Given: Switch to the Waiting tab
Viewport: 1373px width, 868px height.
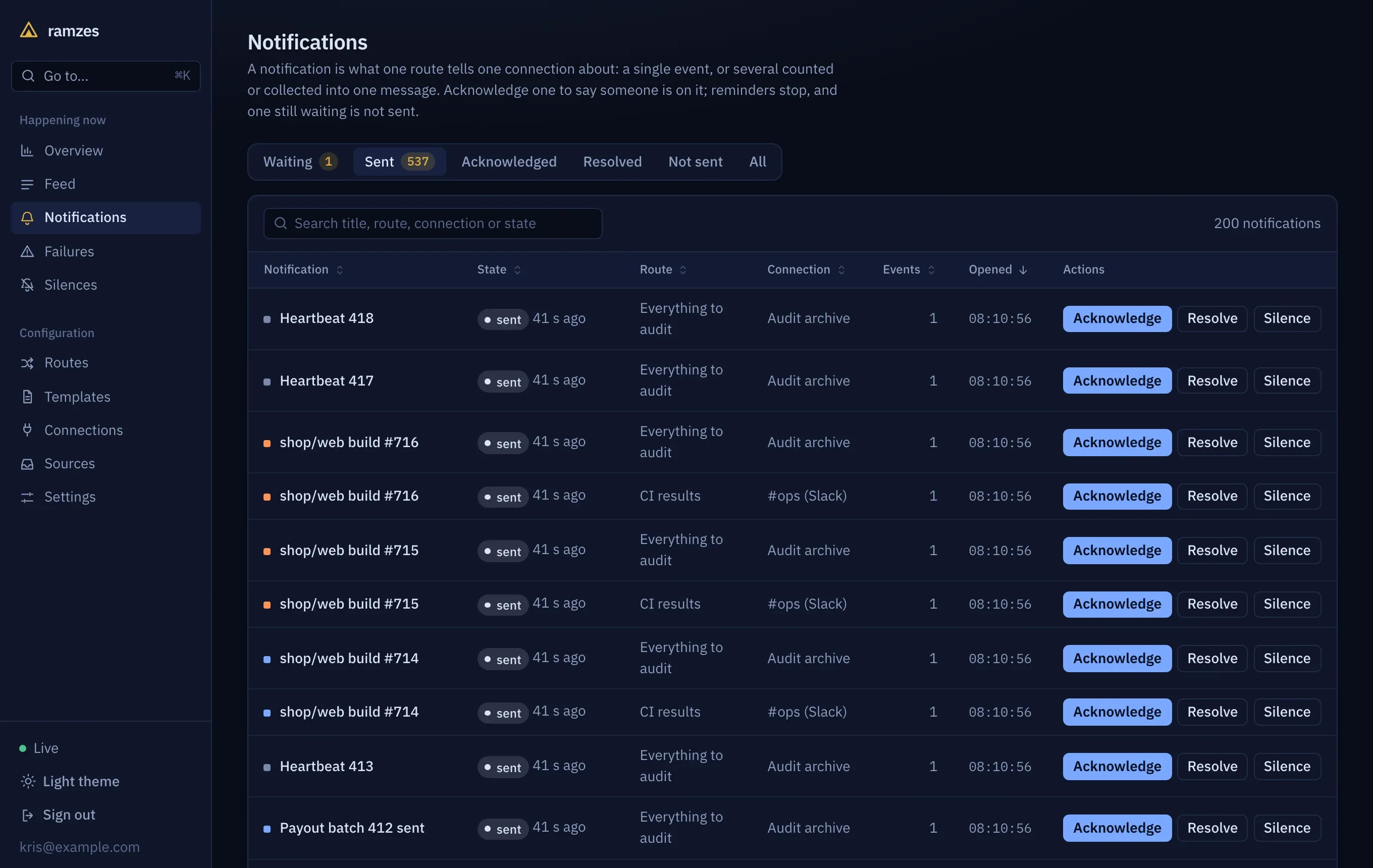Looking at the screenshot, I should [300, 161].
